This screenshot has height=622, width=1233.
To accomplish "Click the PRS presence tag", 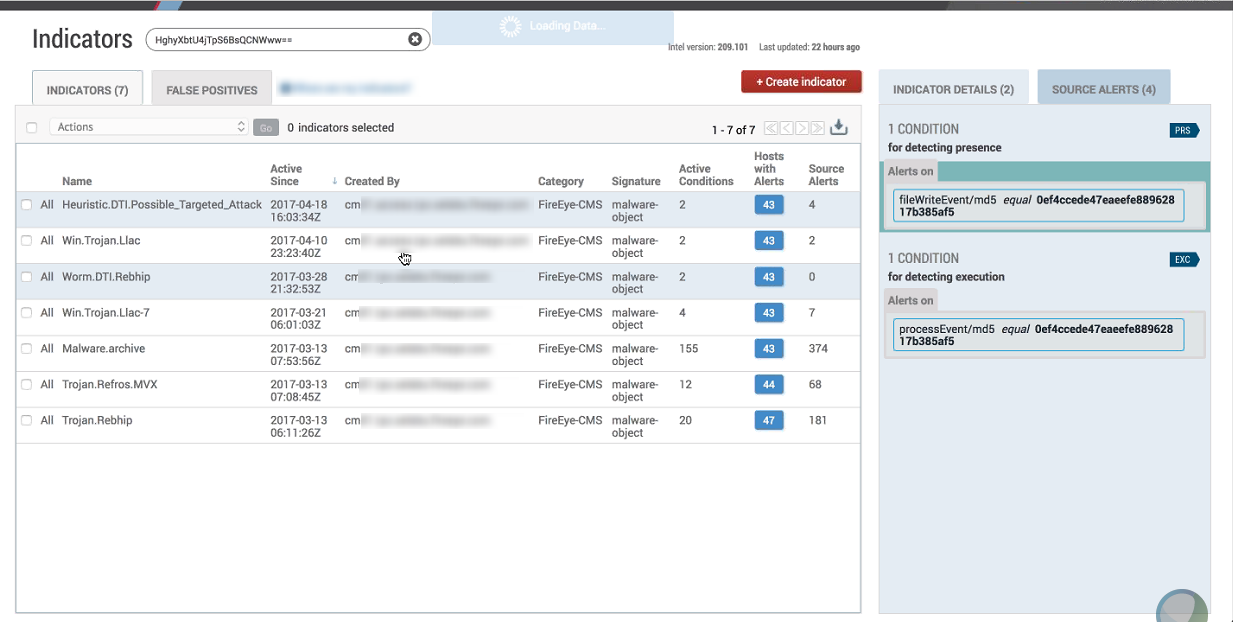I will [1184, 130].
